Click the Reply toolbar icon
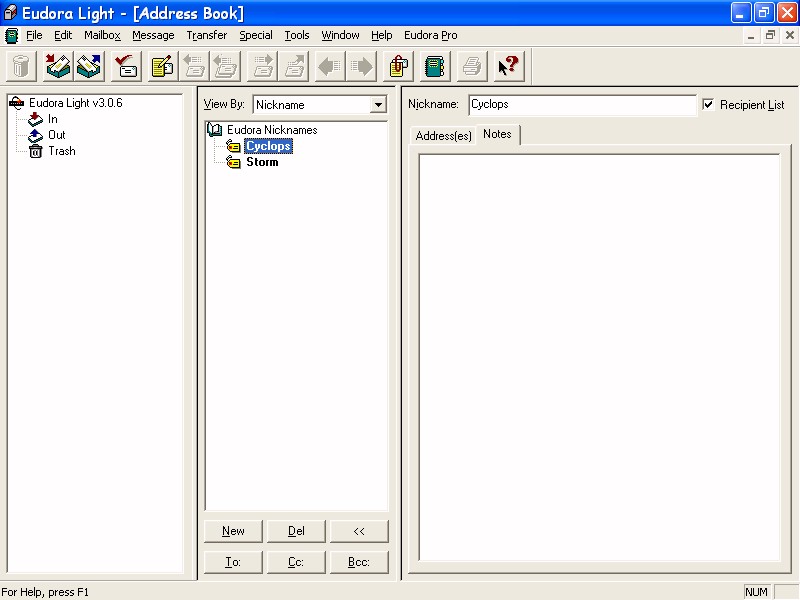 click(x=194, y=66)
